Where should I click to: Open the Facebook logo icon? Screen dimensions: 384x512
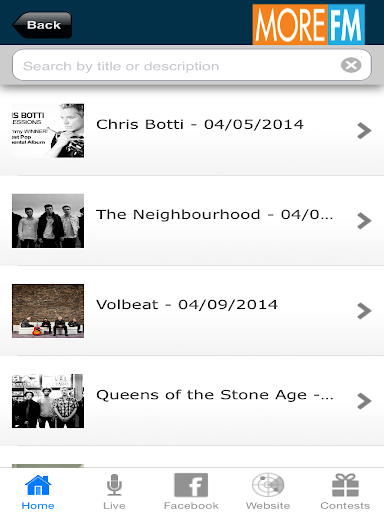(191, 485)
